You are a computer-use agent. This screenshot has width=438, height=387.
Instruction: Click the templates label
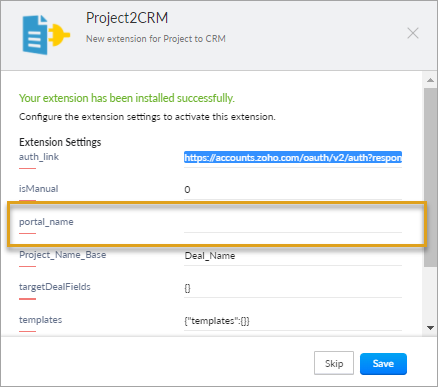coord(40,320)
